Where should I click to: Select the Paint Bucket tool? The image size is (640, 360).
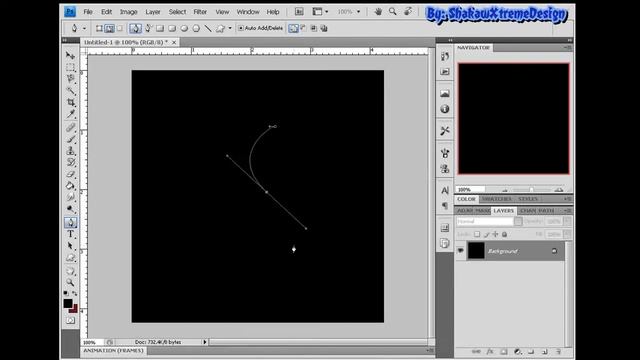coord(71,186)
